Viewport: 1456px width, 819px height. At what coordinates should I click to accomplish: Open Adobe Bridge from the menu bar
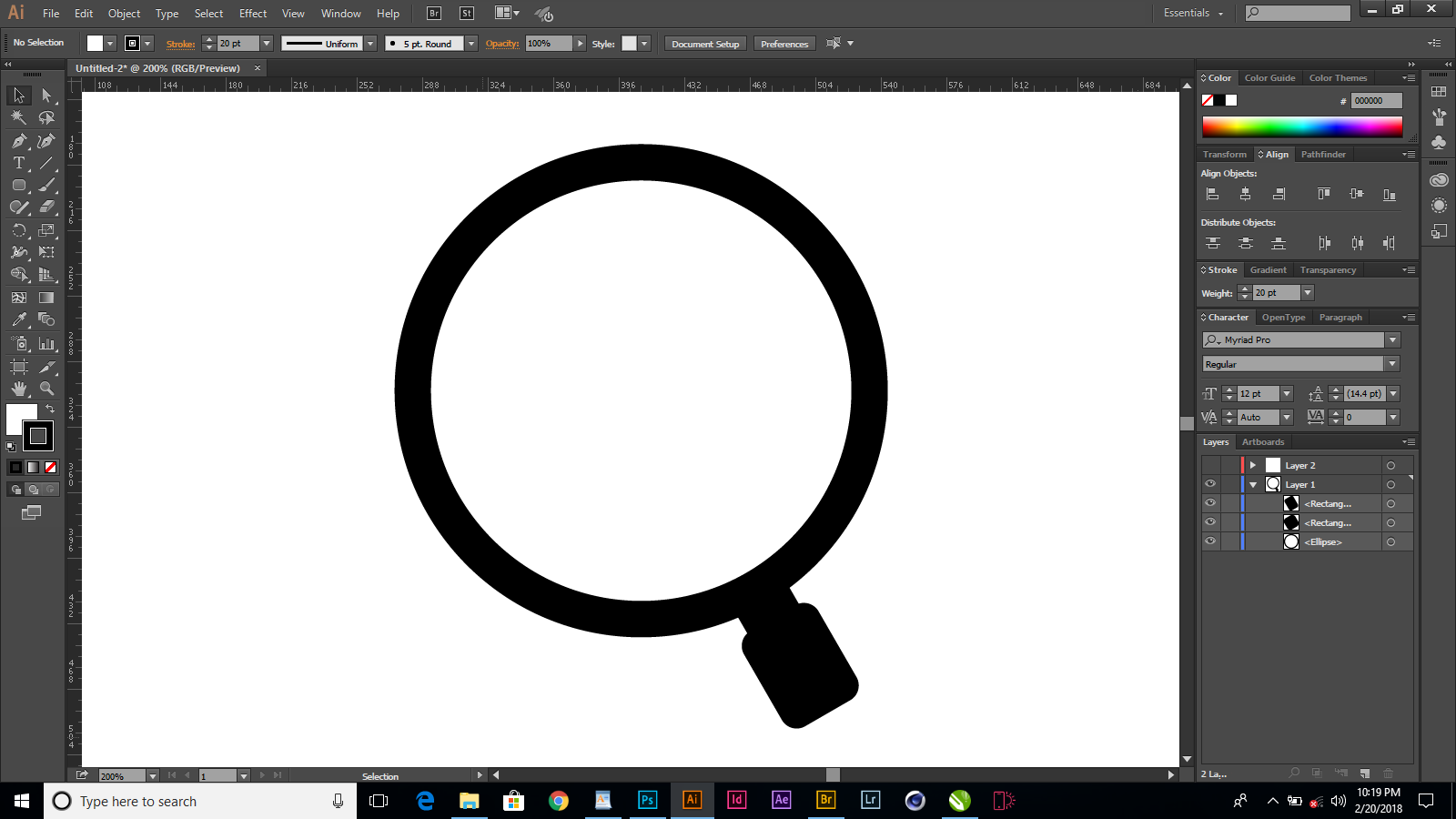coord(434,13)
